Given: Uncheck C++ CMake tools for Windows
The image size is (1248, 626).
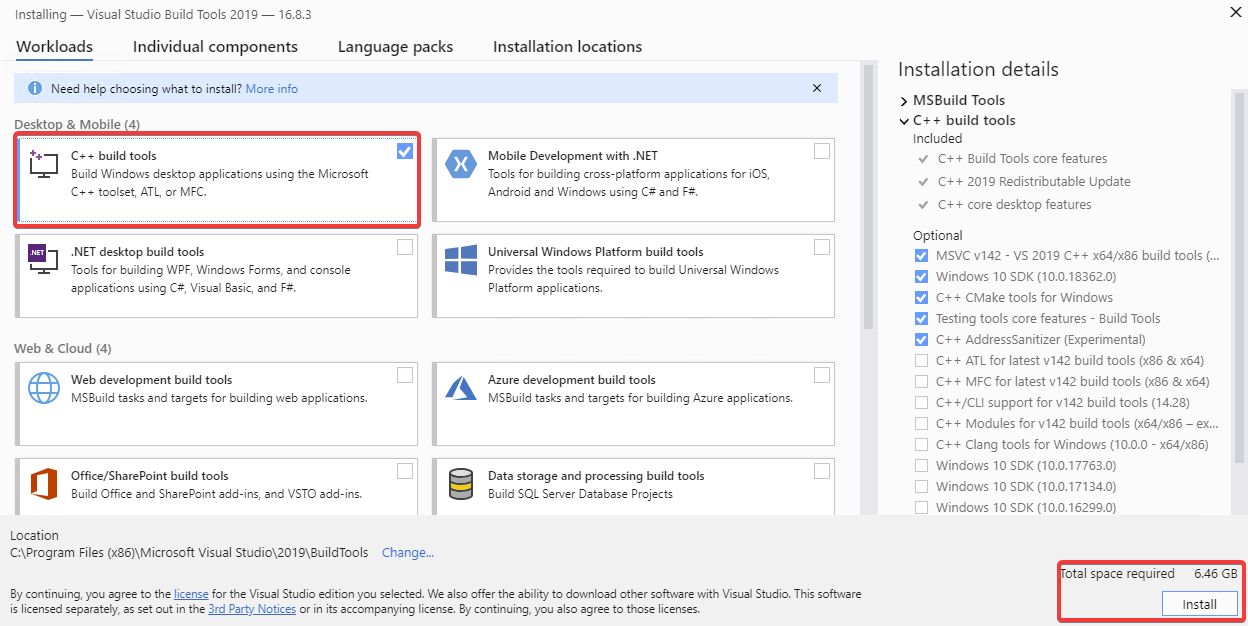Looking at the screenshot, I should coord(921,297).
